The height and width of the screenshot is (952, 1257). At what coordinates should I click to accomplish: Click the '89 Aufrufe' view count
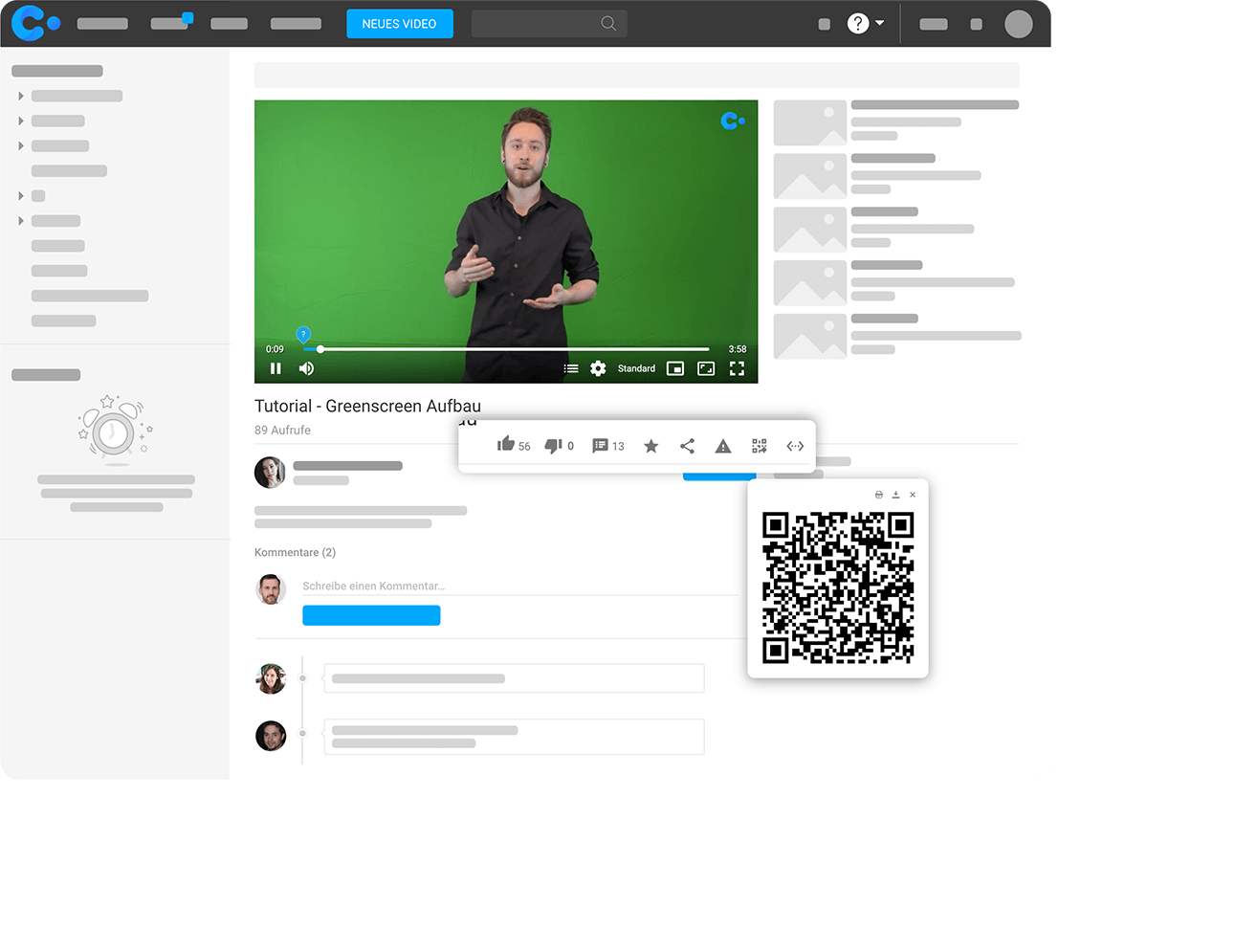tap(282, 430)
